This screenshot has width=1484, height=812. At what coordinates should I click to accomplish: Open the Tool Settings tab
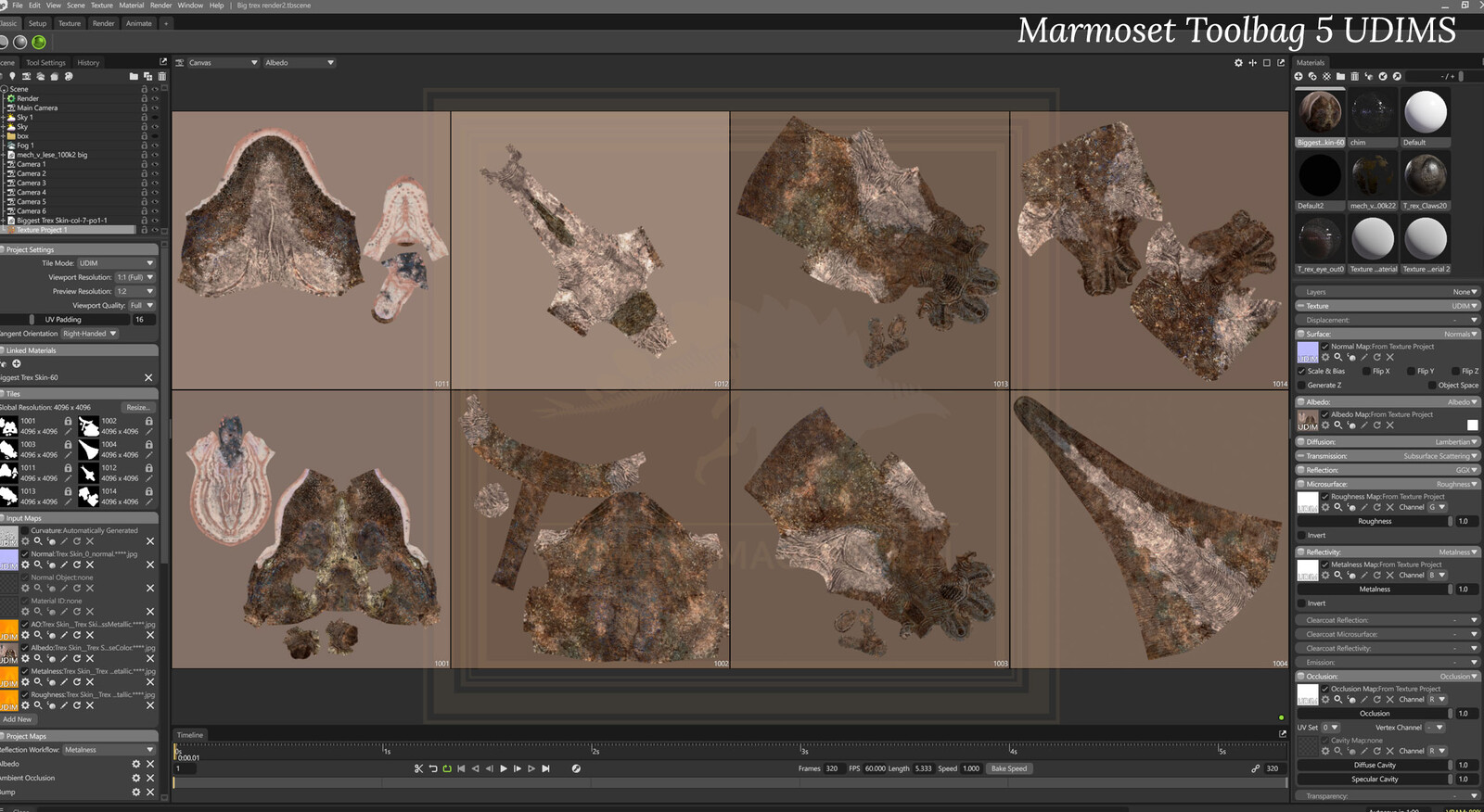[x=45, y=63]
